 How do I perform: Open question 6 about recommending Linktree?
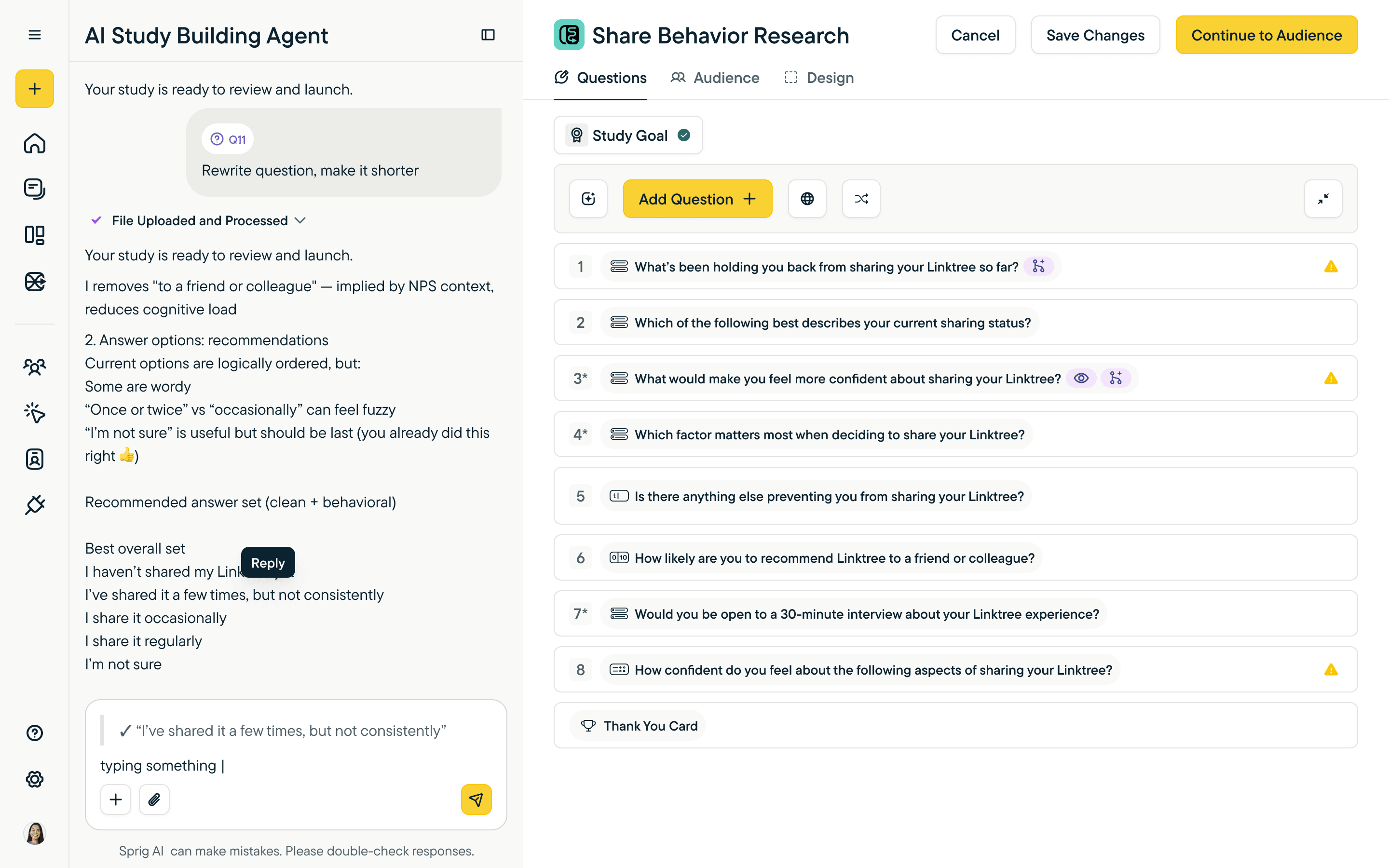point(955,557)
